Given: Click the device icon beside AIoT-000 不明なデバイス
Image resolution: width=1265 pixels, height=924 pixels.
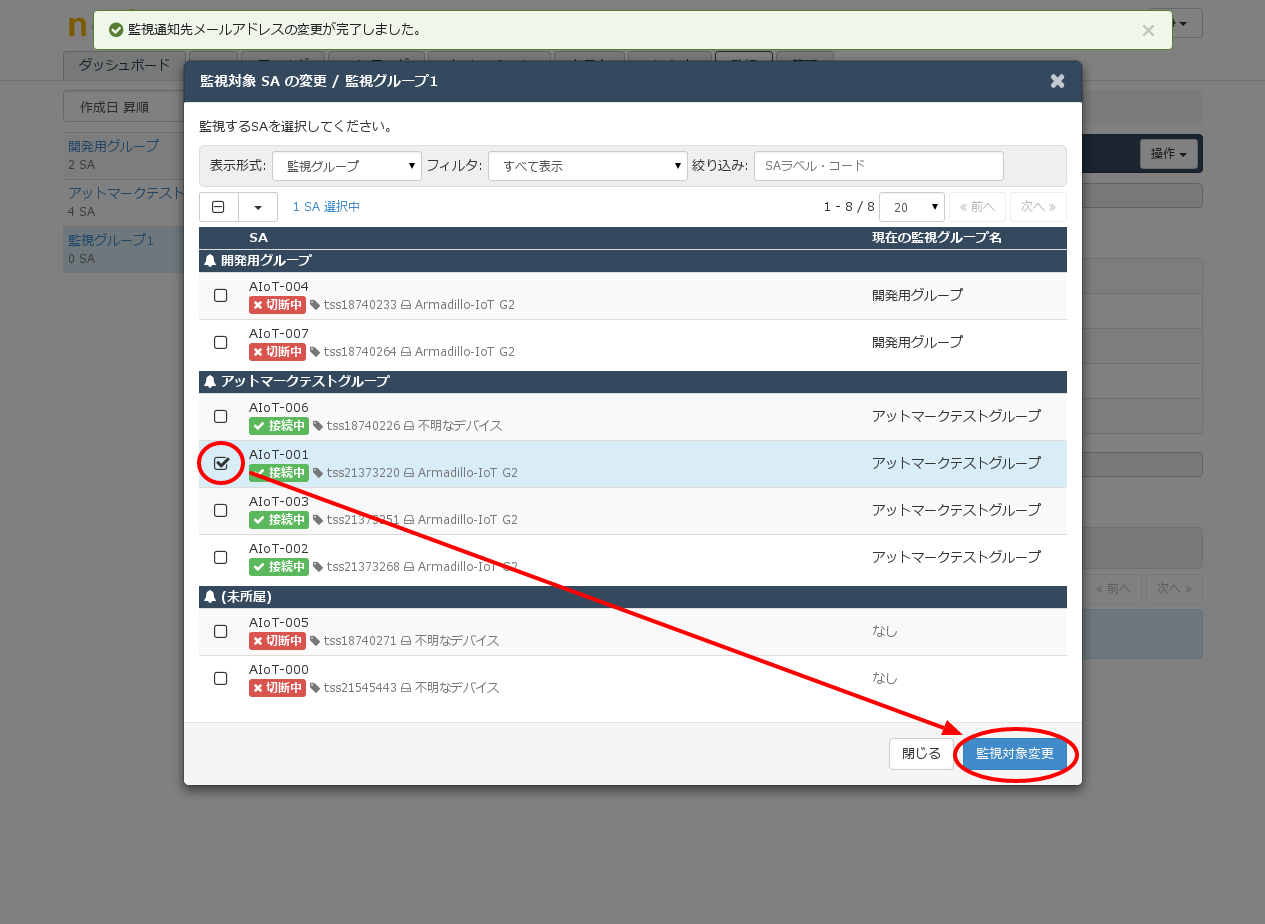Looking at the screenshot, I should (x=406, y=688).
